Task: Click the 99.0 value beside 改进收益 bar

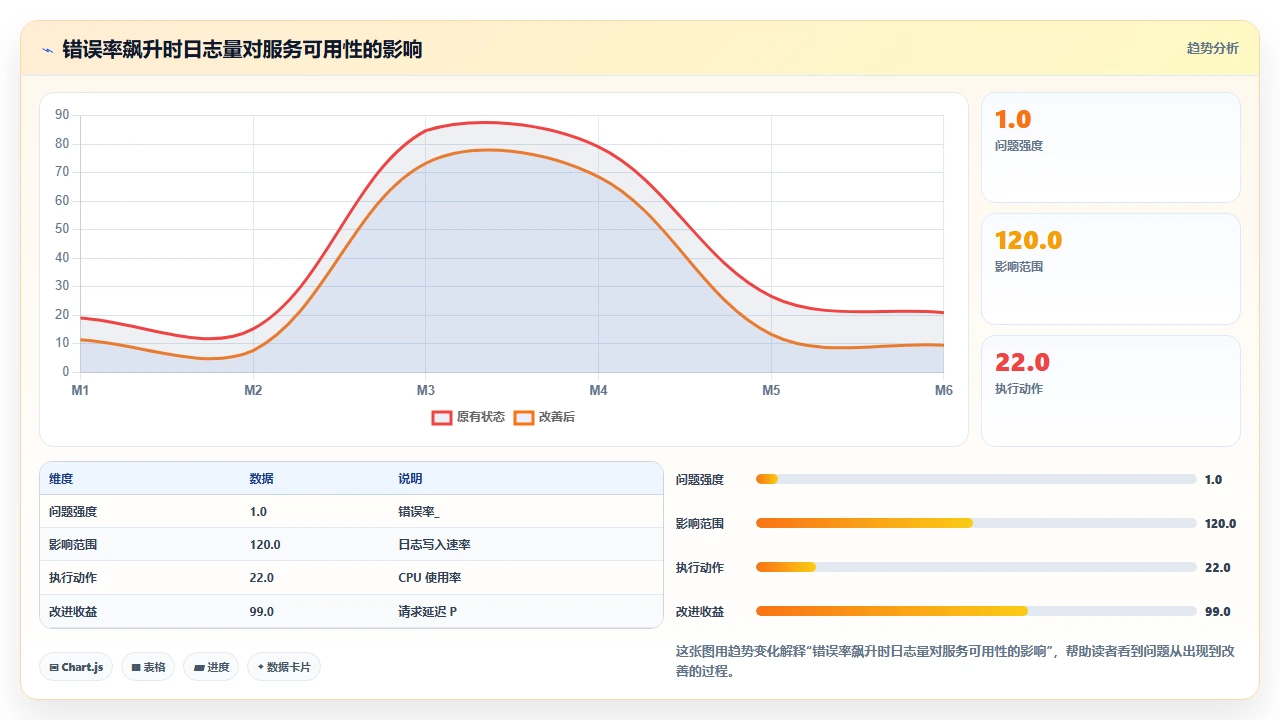Action: tap(1218, 611)
